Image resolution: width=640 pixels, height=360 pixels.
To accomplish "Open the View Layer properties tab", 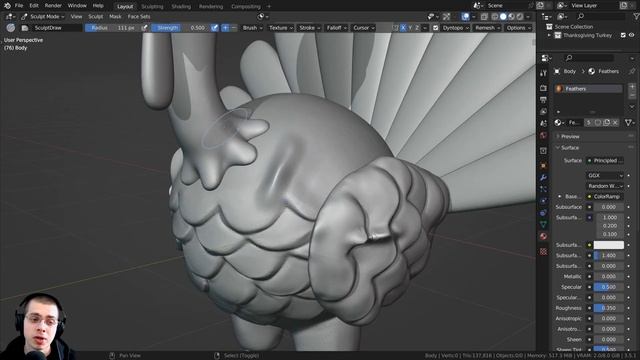I will coord(543,111).
